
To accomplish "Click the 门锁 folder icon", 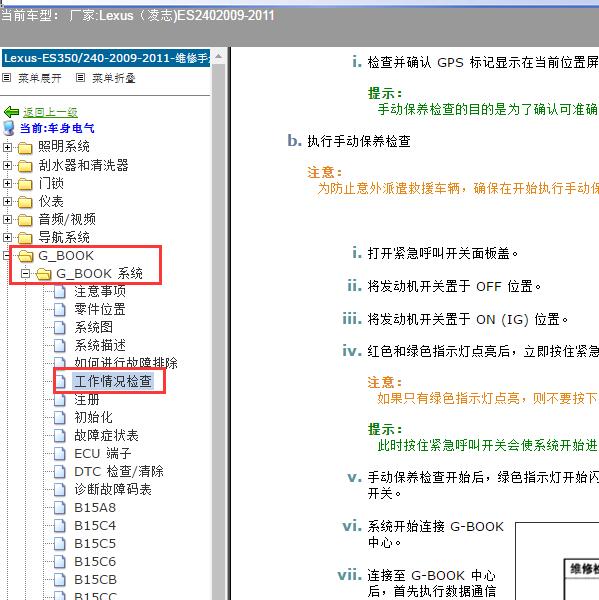I will click(x=25, y=184).
